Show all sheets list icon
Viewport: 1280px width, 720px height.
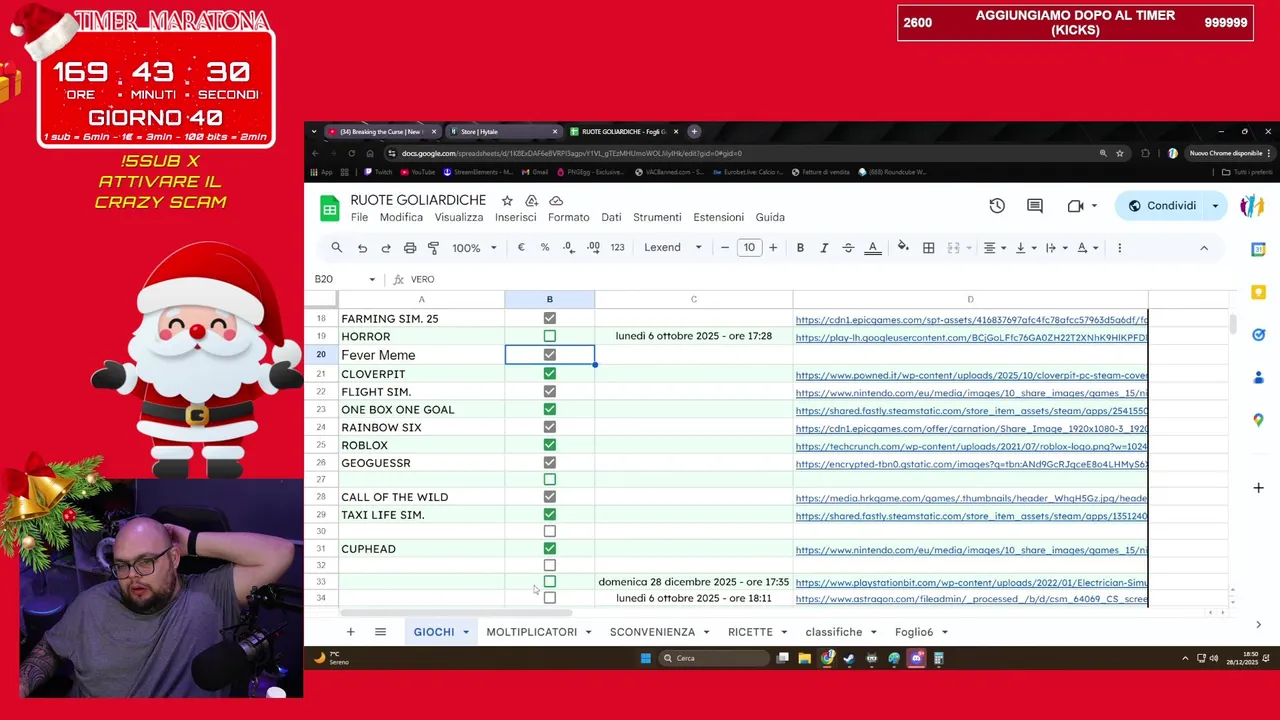coord(380,632)
